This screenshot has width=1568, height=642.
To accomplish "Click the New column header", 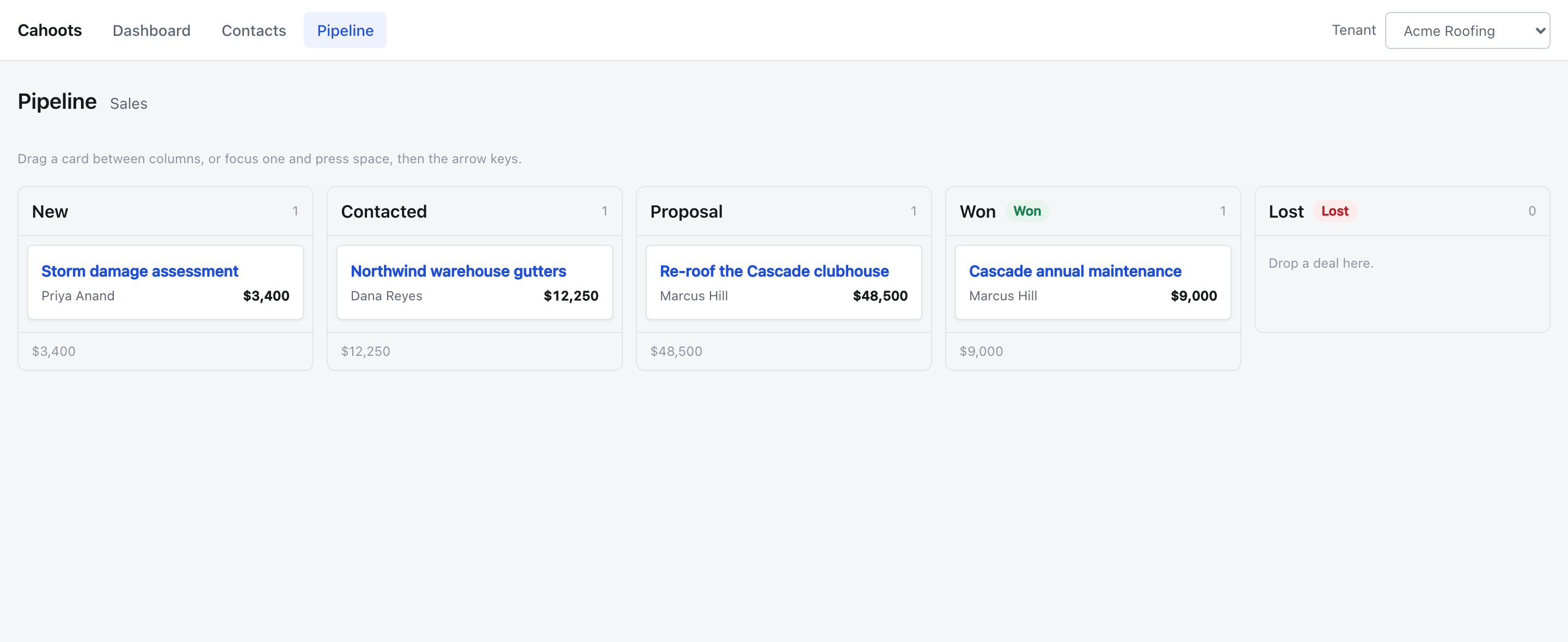I will point(166,211).
